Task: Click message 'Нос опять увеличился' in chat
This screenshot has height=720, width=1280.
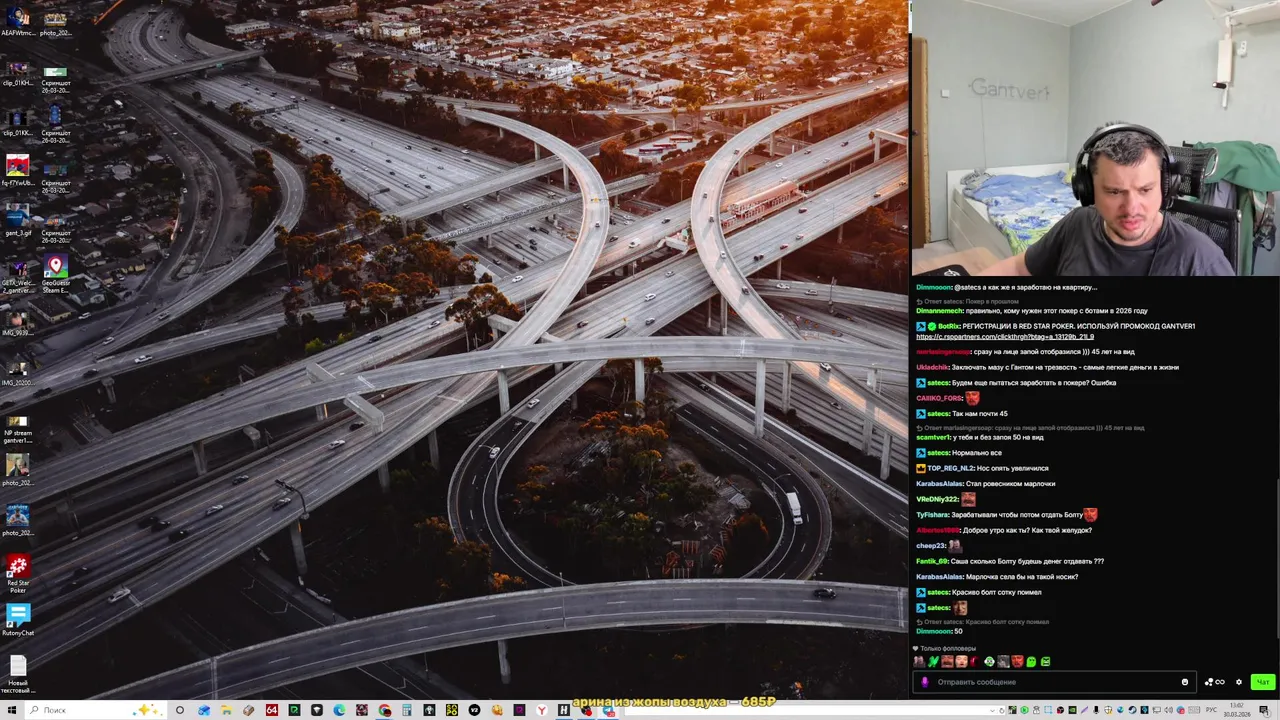Action: (1012, 468)
